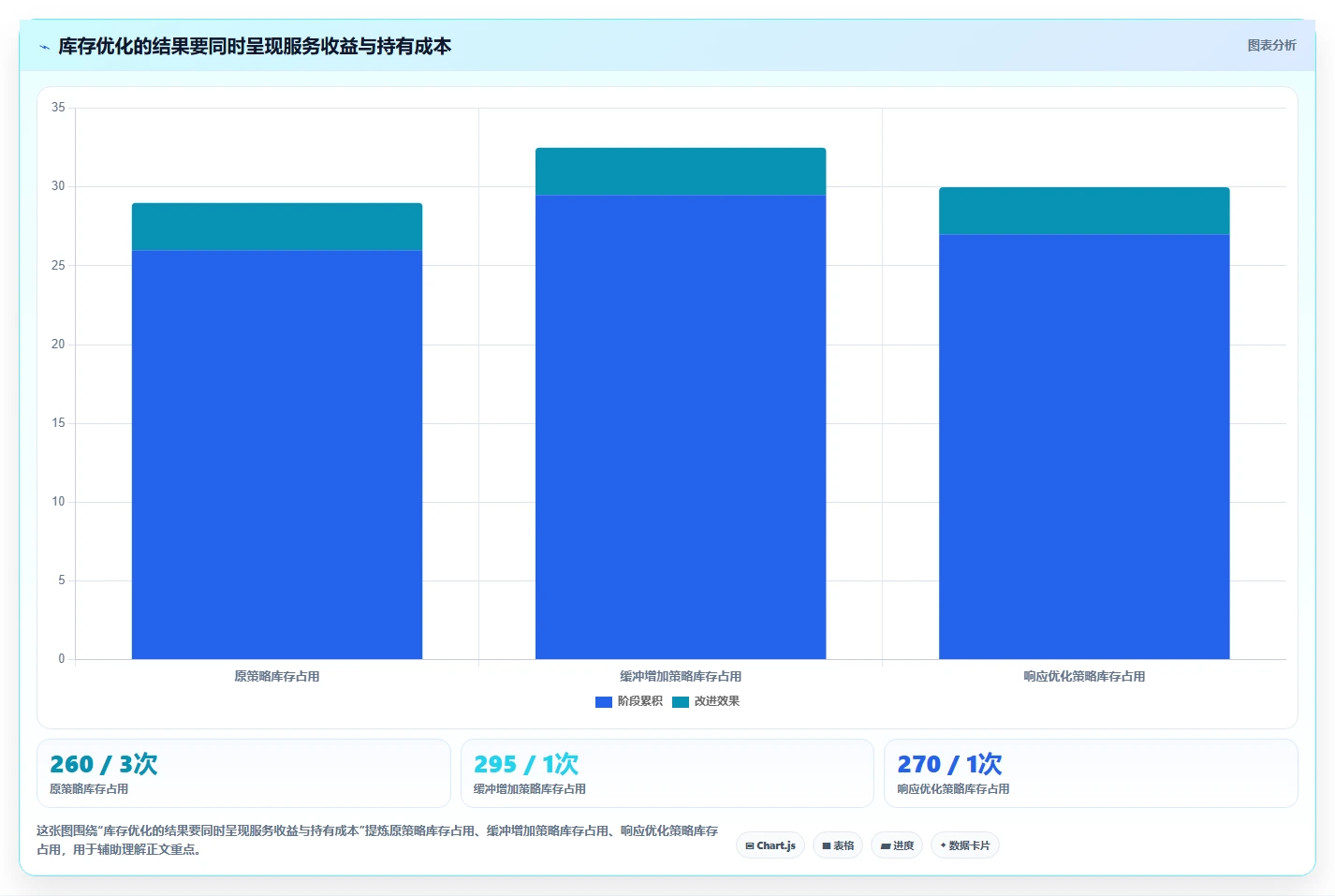The image size is (1335, 896).
Task: Click the small icon before the card title
Action: (x=44, y=47)
